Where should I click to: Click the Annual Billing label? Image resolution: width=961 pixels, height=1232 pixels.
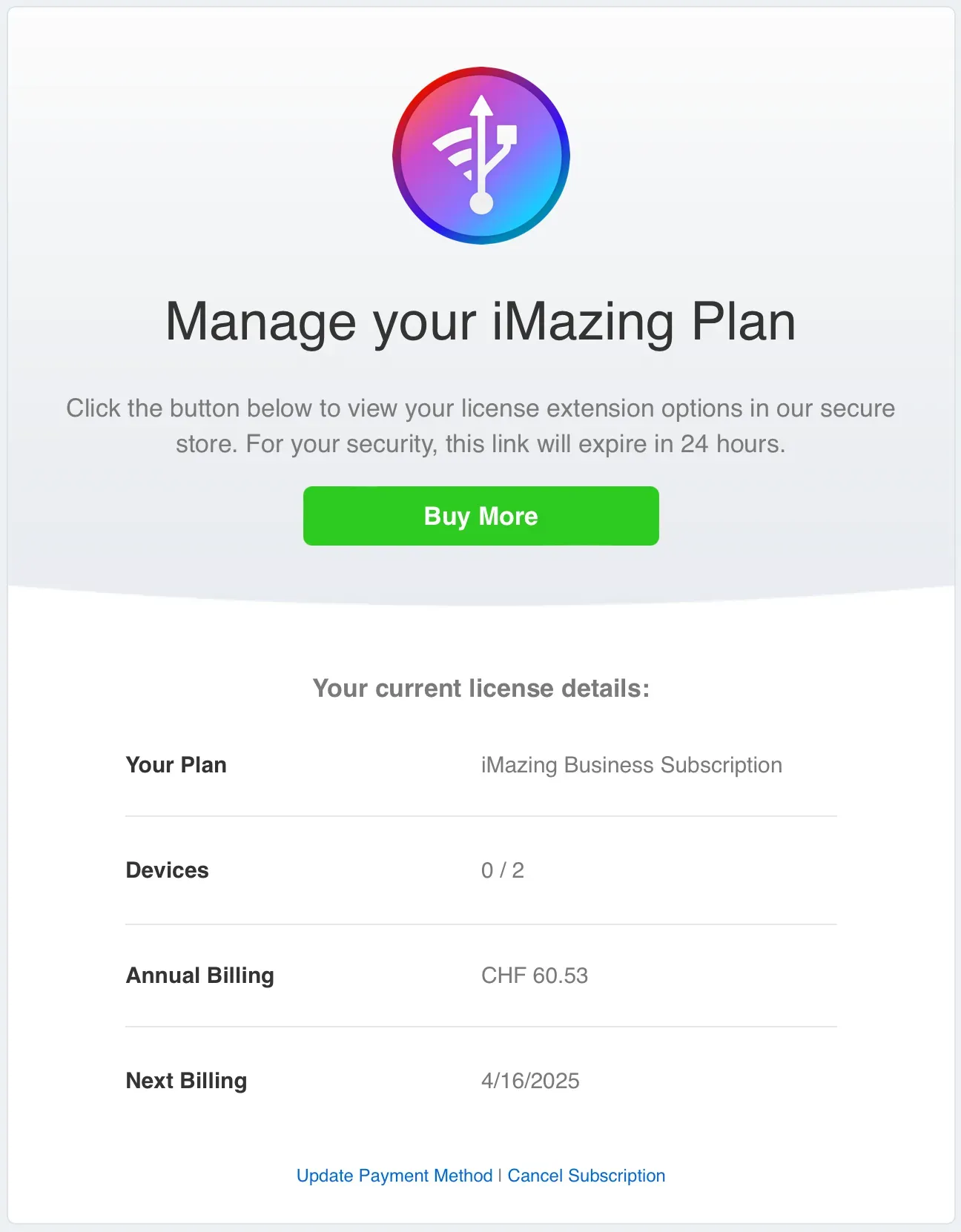[x=200, y=975]
